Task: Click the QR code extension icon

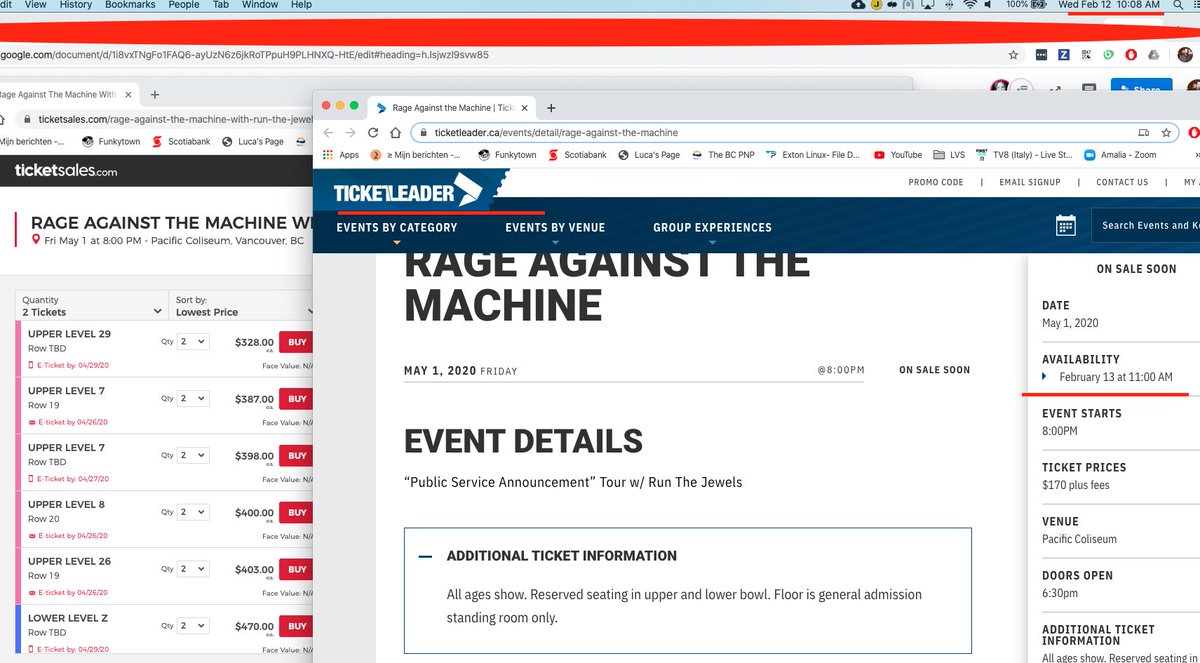Action: click(x=1086, y=55)
